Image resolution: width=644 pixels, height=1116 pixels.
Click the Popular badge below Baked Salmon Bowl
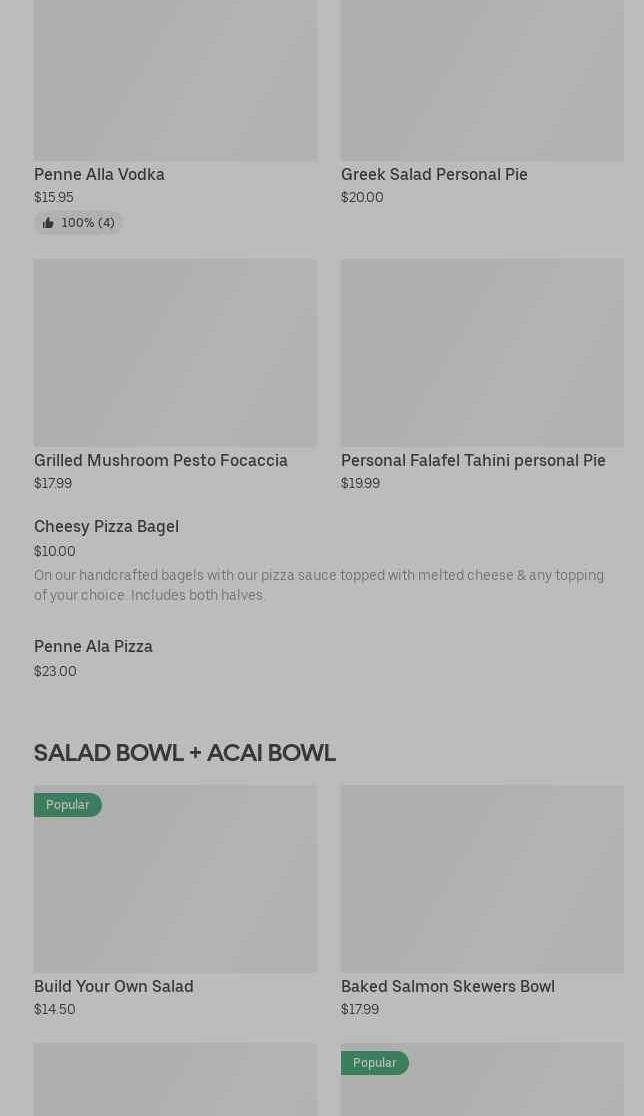click(x=375, y=1063)
